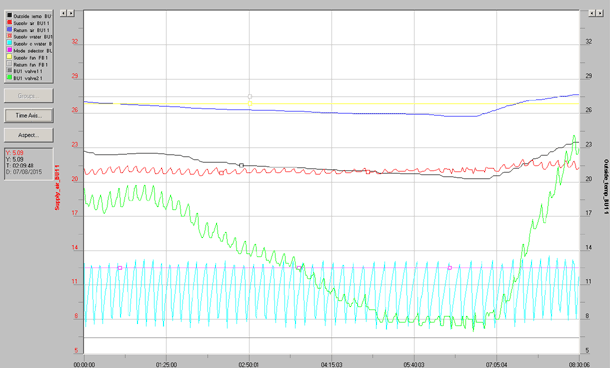Open the Time Axis settings
610x368 pixels.
pos(28,115)
